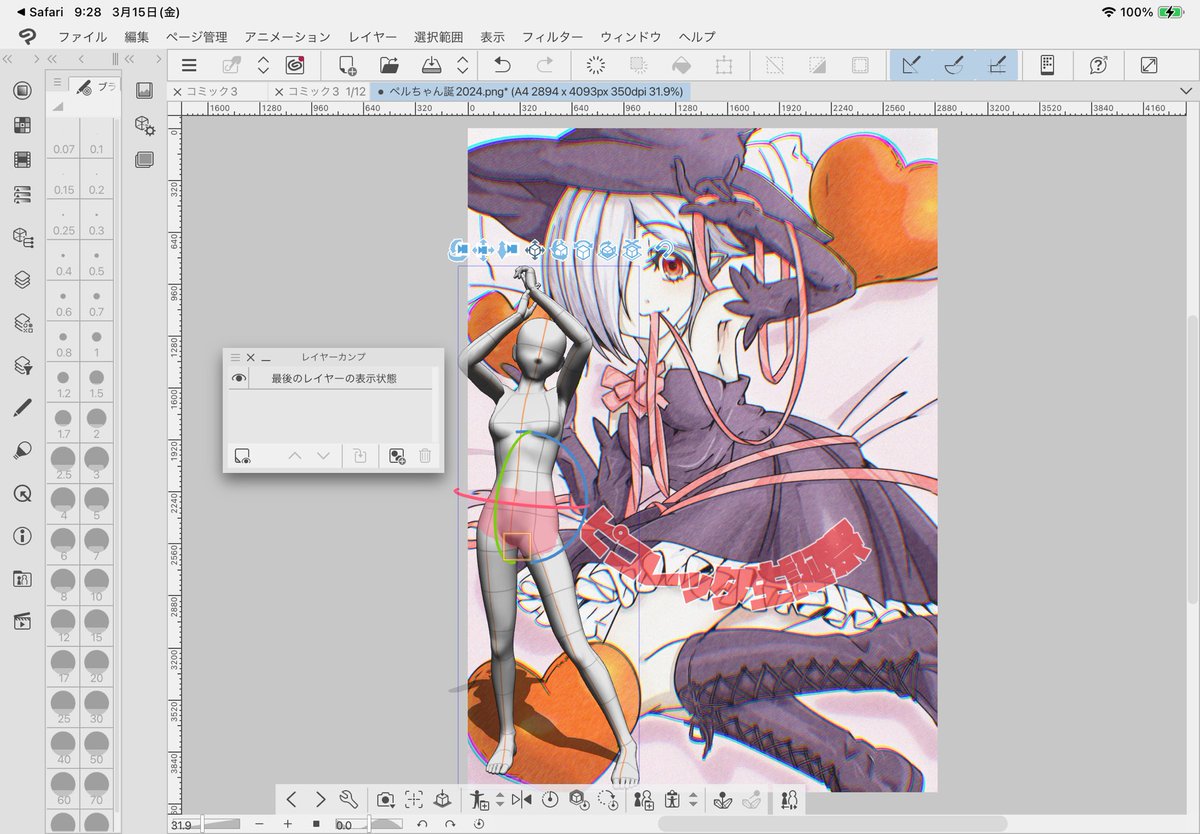Image resolution: width=1200 pixels, height=834 pixels.
Task: Open Clip Studio app logo menu
Action: [27, 36]
